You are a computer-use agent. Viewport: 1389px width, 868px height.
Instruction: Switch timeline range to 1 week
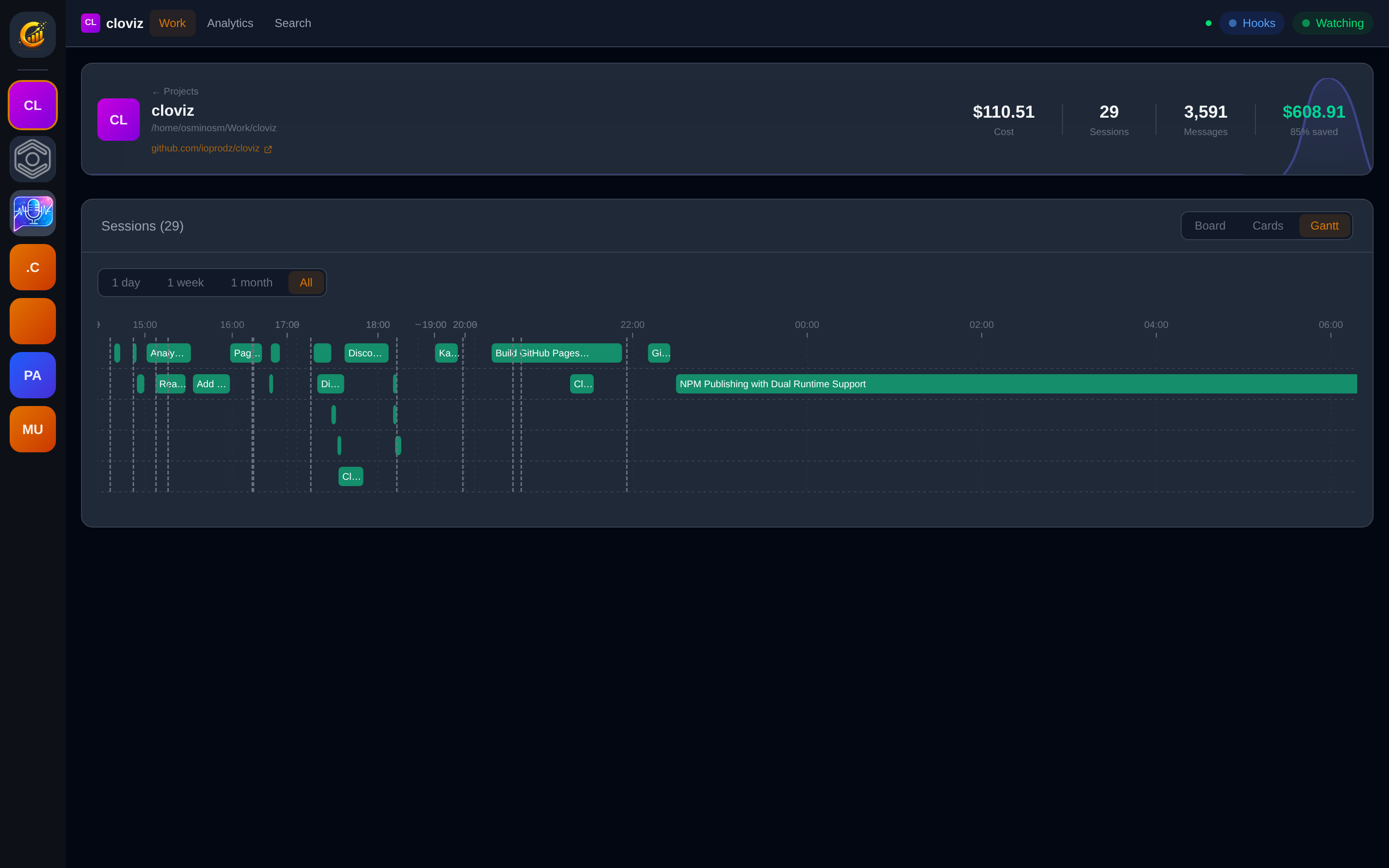[x=185, y=282]
